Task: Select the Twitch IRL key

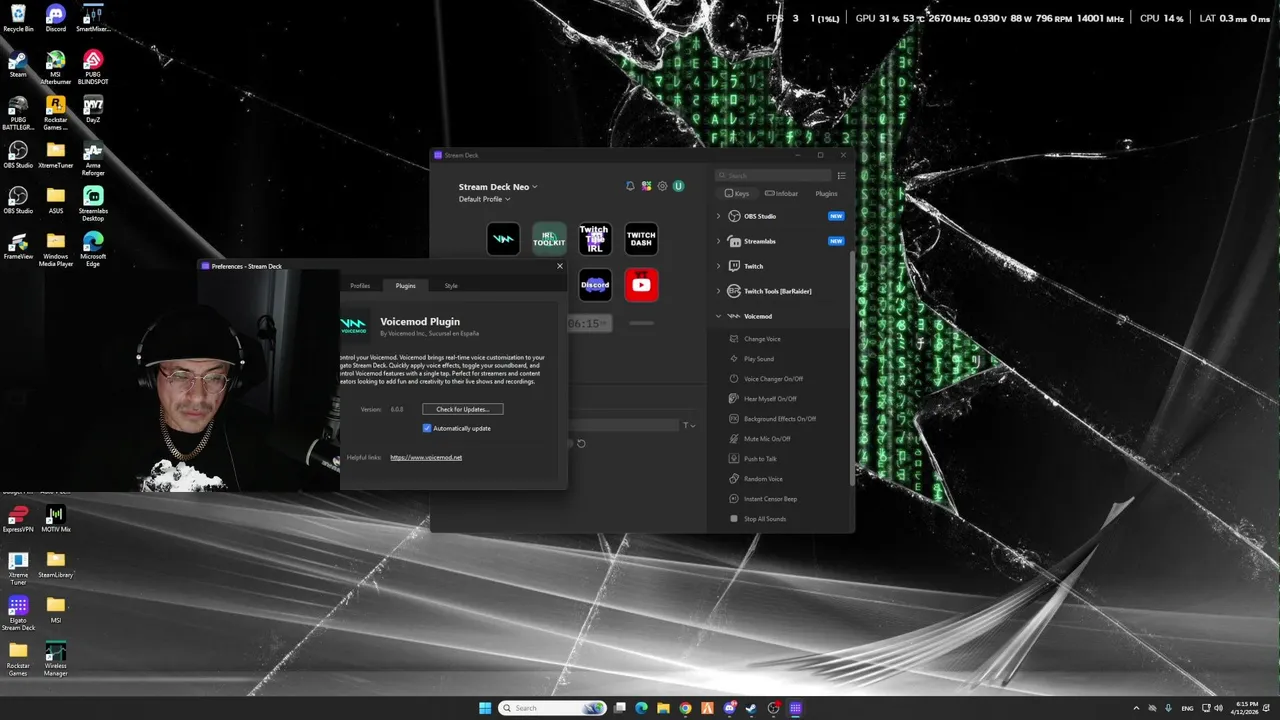Action: pyautogui.click(x=595, y=239)
